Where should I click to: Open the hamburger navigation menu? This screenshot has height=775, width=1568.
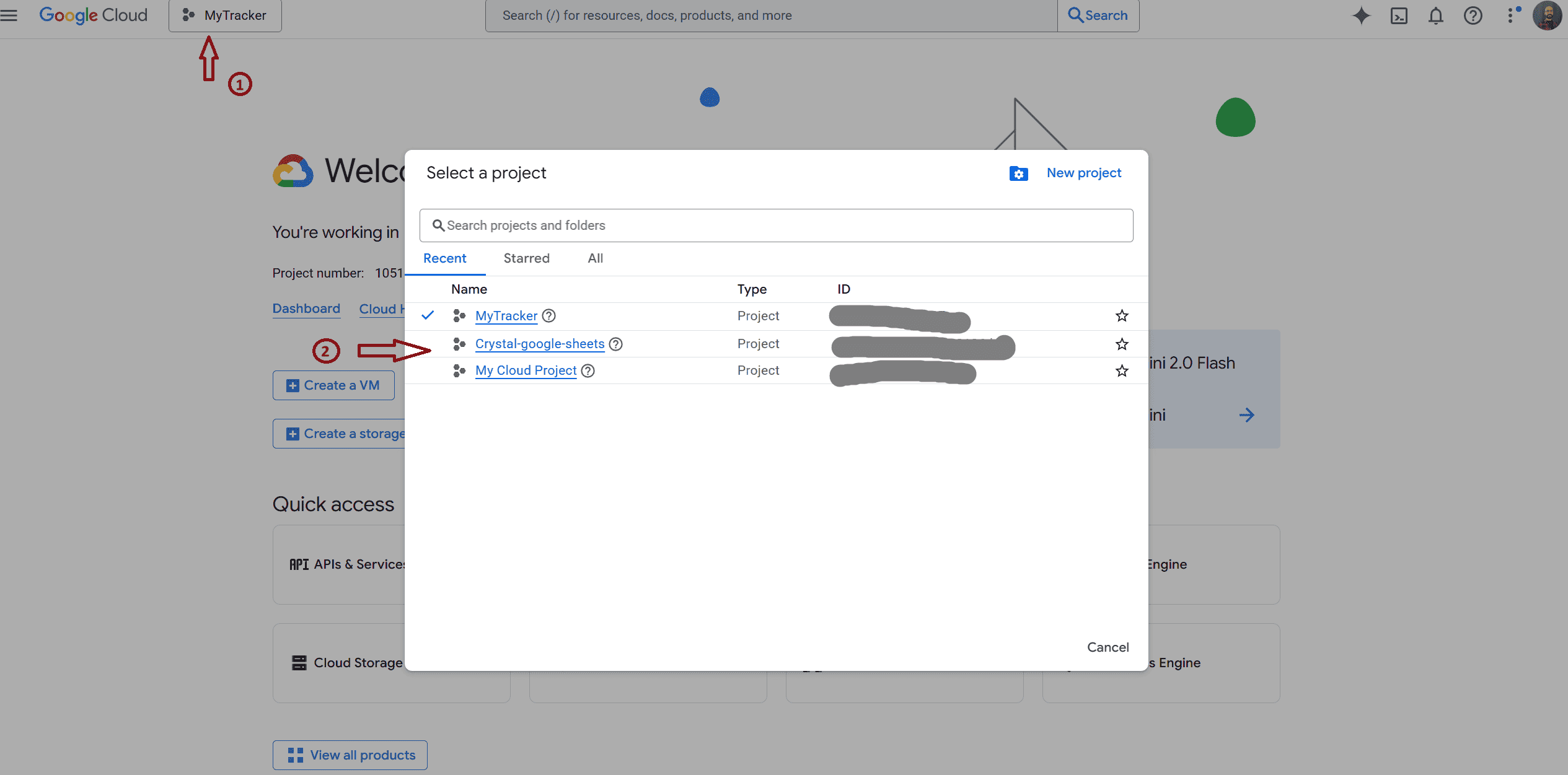point(9,15)
